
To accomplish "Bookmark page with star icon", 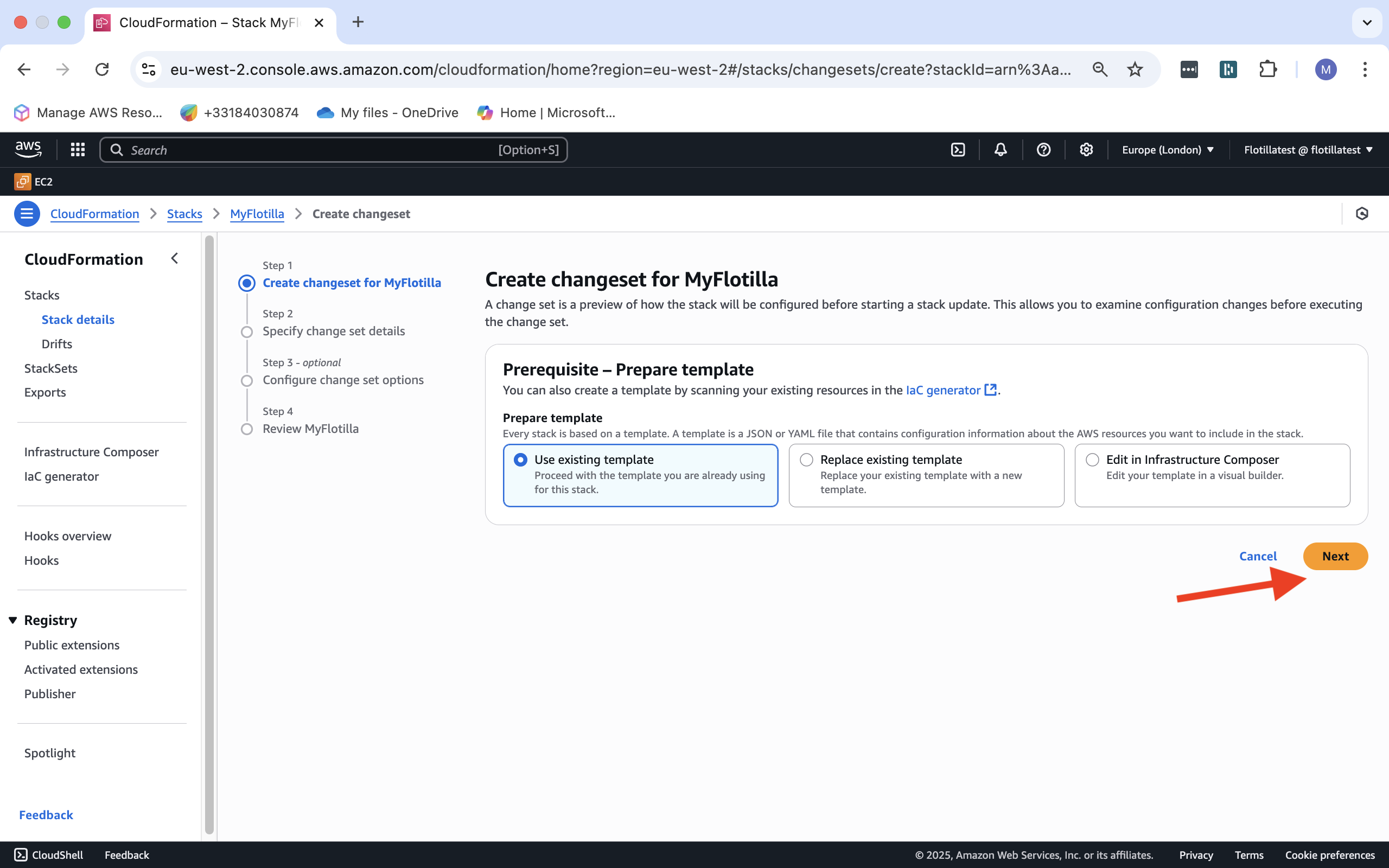I will [x=1135, y=69].
